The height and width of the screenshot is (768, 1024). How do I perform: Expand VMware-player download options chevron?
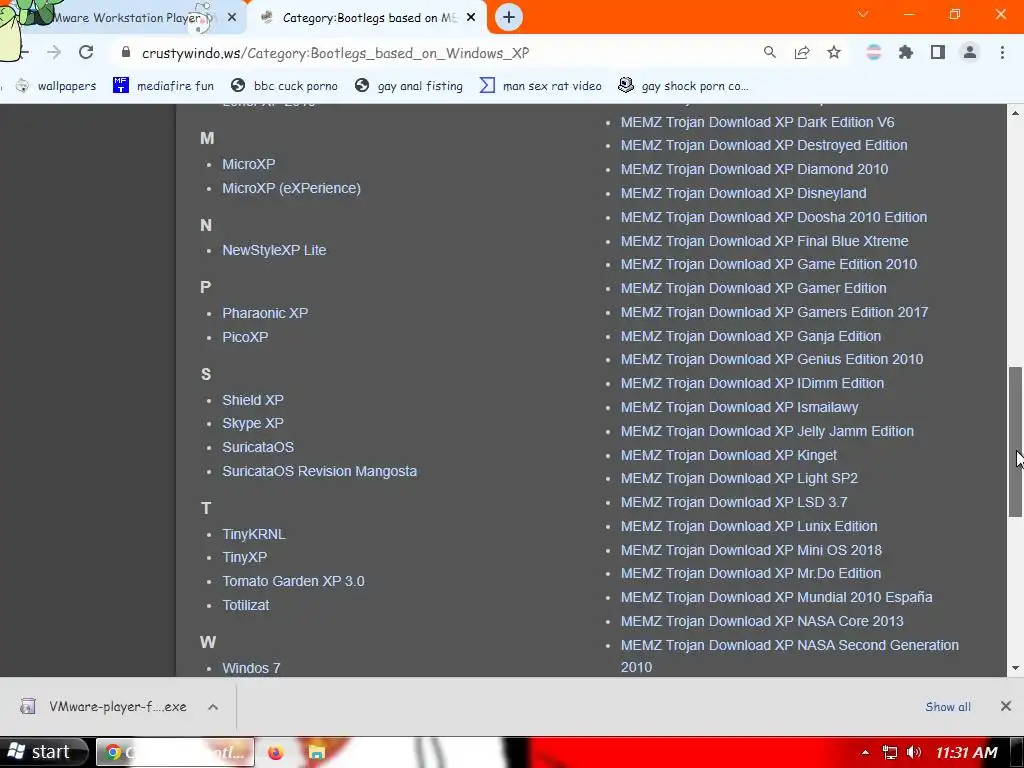pos(213,707)
